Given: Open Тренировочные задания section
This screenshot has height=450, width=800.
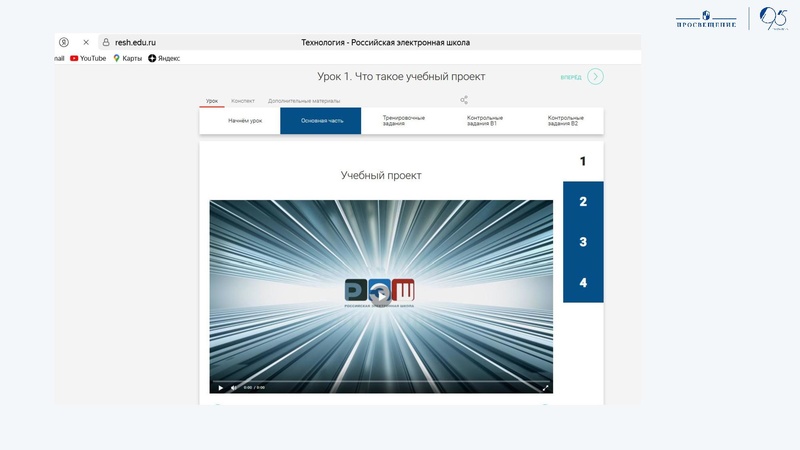Looking at the screenshot, I should coord(403,121).
